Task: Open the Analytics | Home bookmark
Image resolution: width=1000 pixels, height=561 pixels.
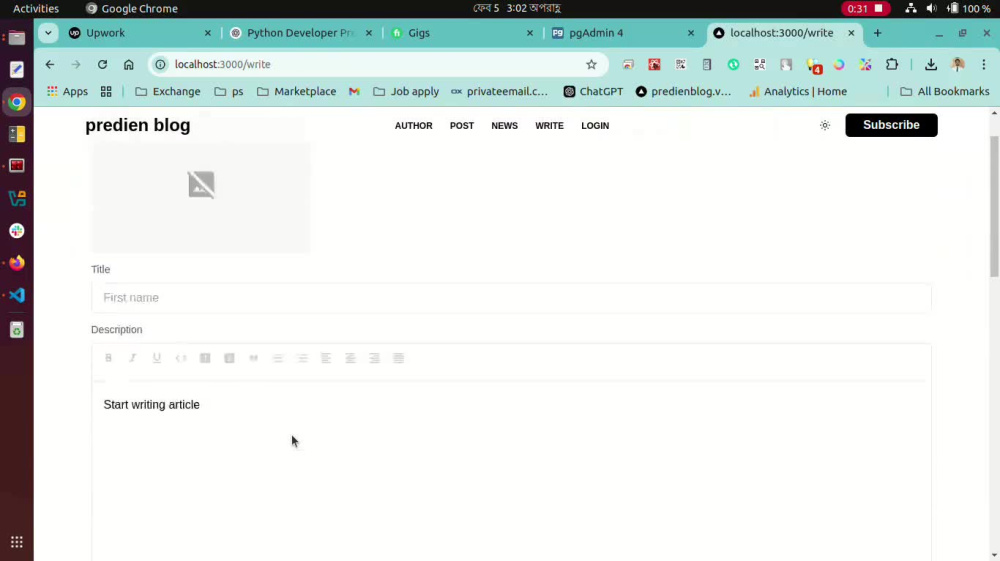Action: point(798,92)
